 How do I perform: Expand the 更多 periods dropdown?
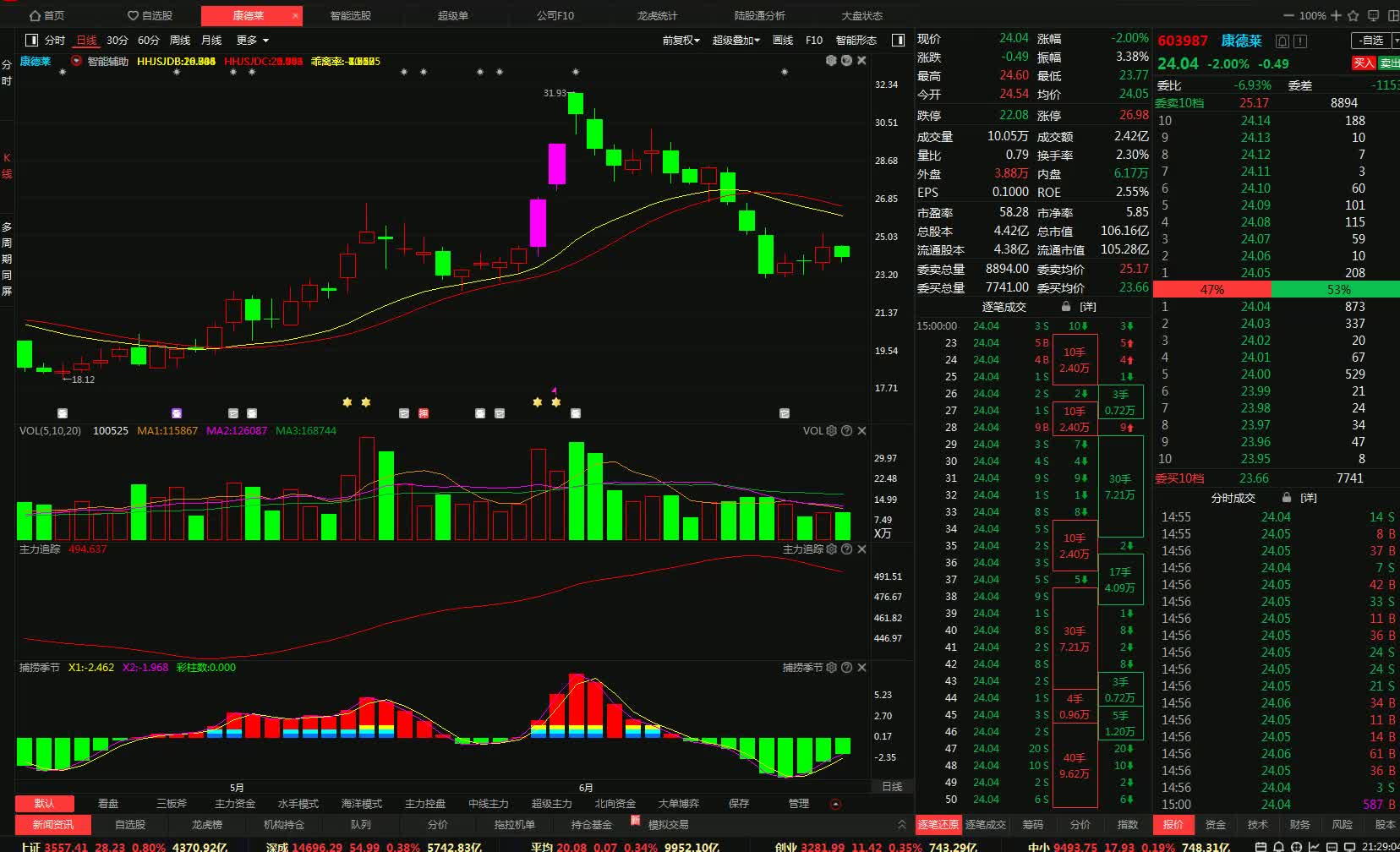pyautogui.click(x=252, y=40)
